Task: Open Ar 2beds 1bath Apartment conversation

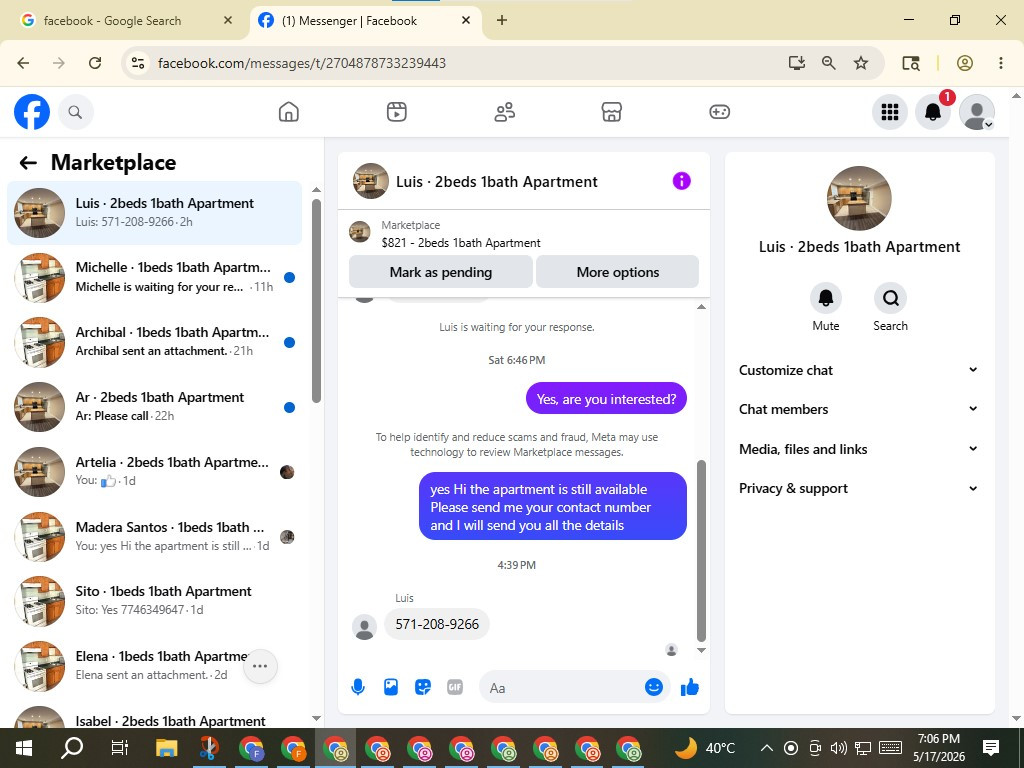Action: [x=155, y=407]
